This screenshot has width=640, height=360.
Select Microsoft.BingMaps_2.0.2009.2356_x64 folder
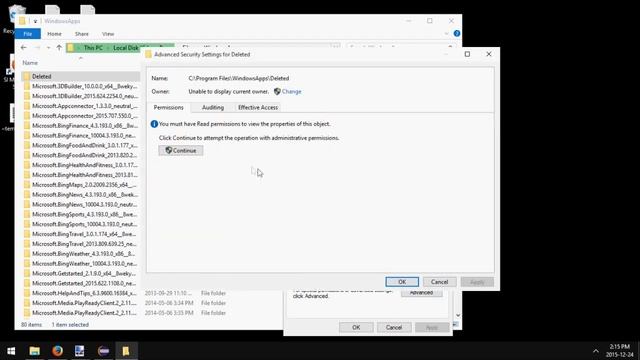click(81, 184)
